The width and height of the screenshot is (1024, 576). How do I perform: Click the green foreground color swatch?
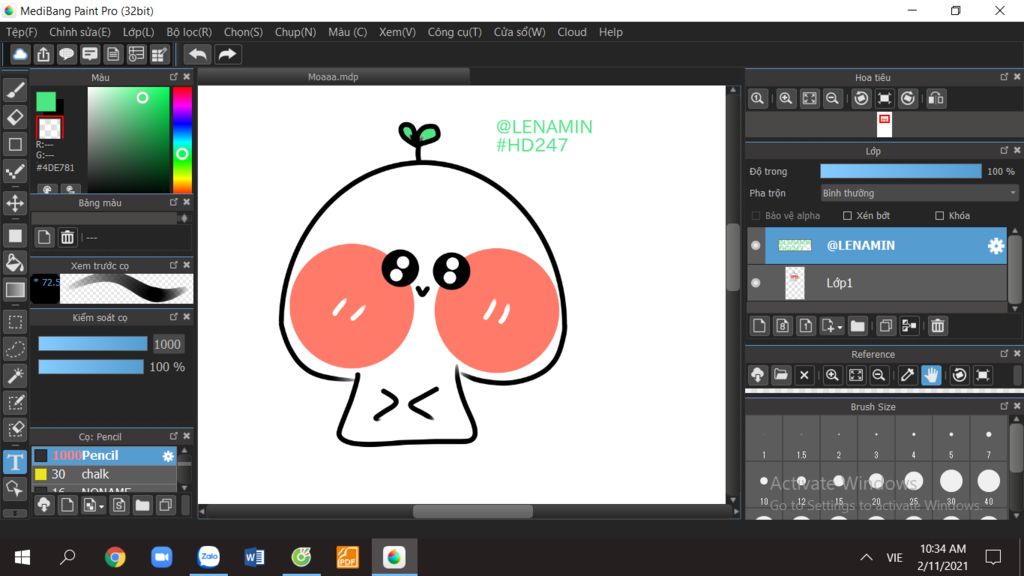(x=46, y=101)
